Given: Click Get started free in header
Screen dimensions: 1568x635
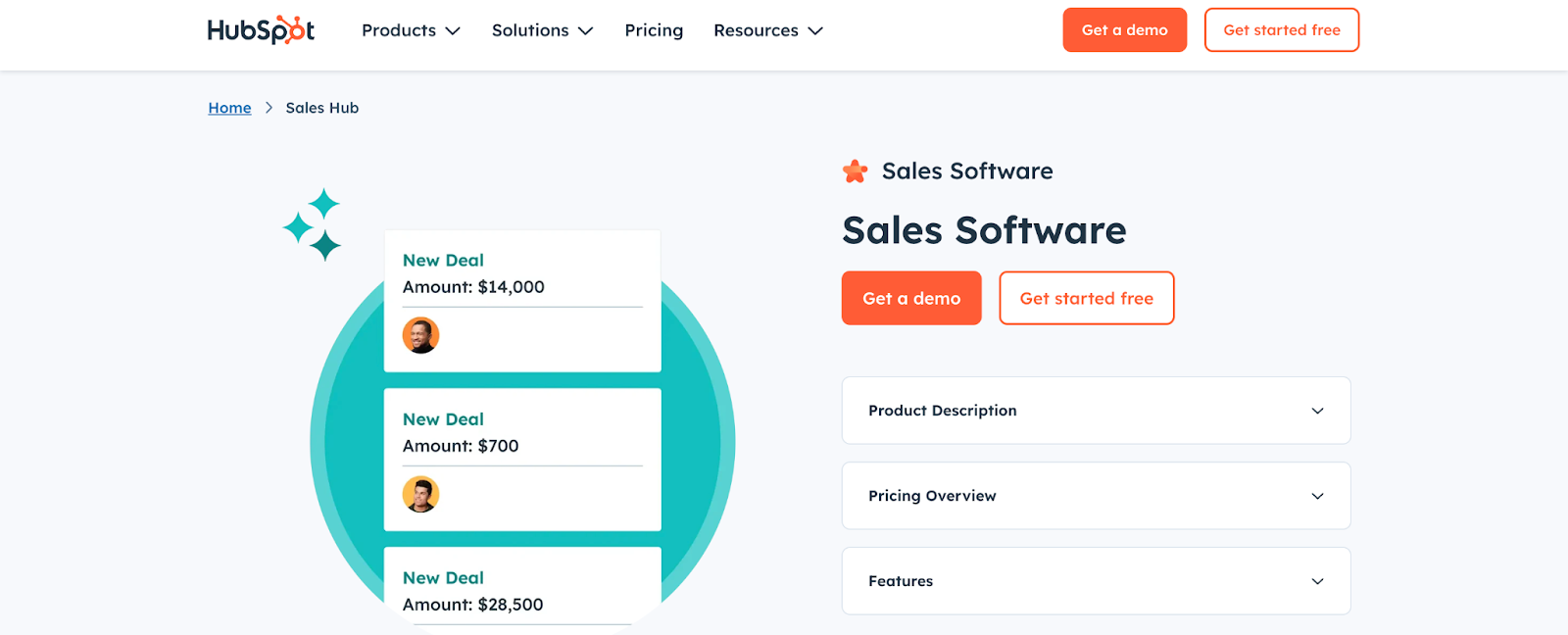Looking at the screenshot, I should pos(1281,30).
